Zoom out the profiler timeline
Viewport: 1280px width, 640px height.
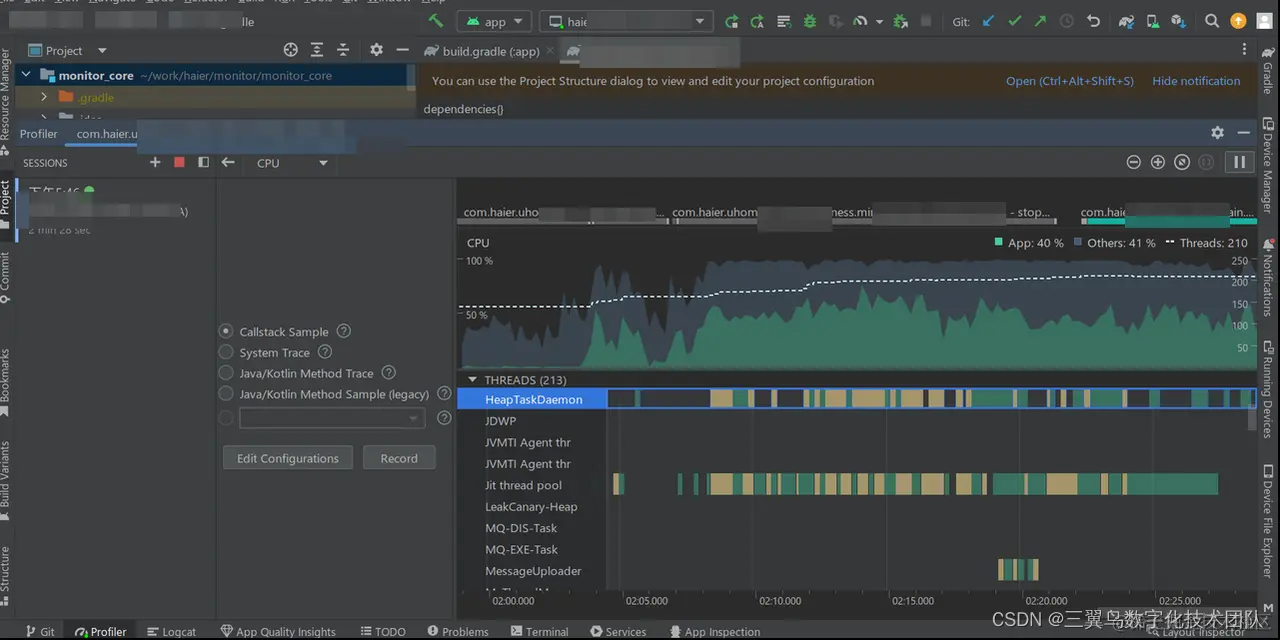pos(1133,162)
